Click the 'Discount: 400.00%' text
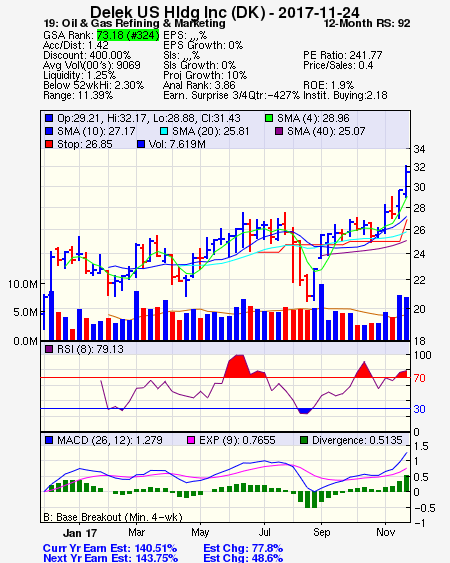Viewport: 450px width, 563px height. (87, 55)
